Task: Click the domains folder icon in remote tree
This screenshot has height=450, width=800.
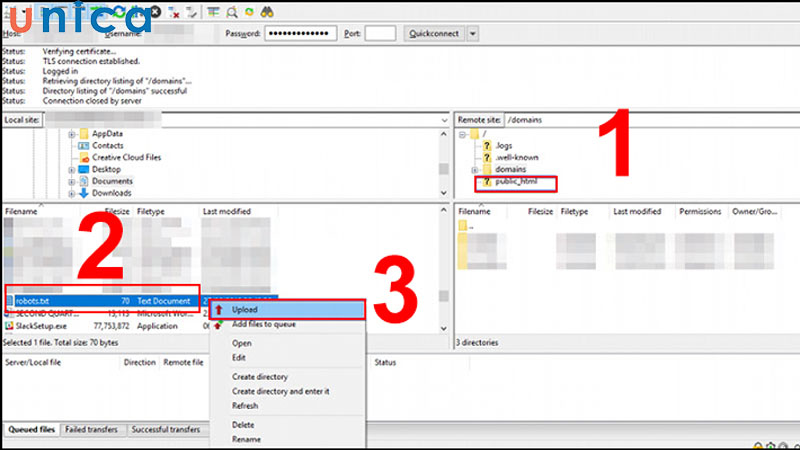Action: pyautogui.click(x=487, y=169)
